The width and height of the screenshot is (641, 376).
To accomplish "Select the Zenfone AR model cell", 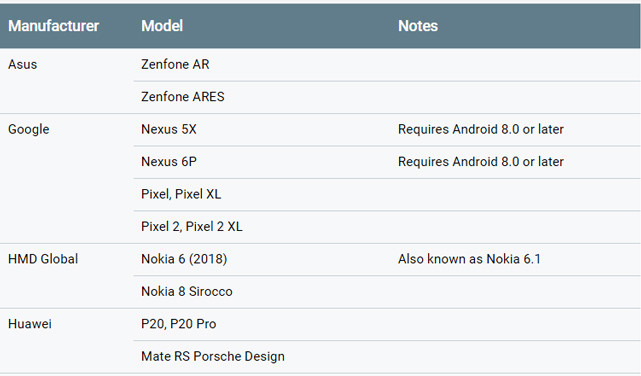I will [x=175, y=65].
